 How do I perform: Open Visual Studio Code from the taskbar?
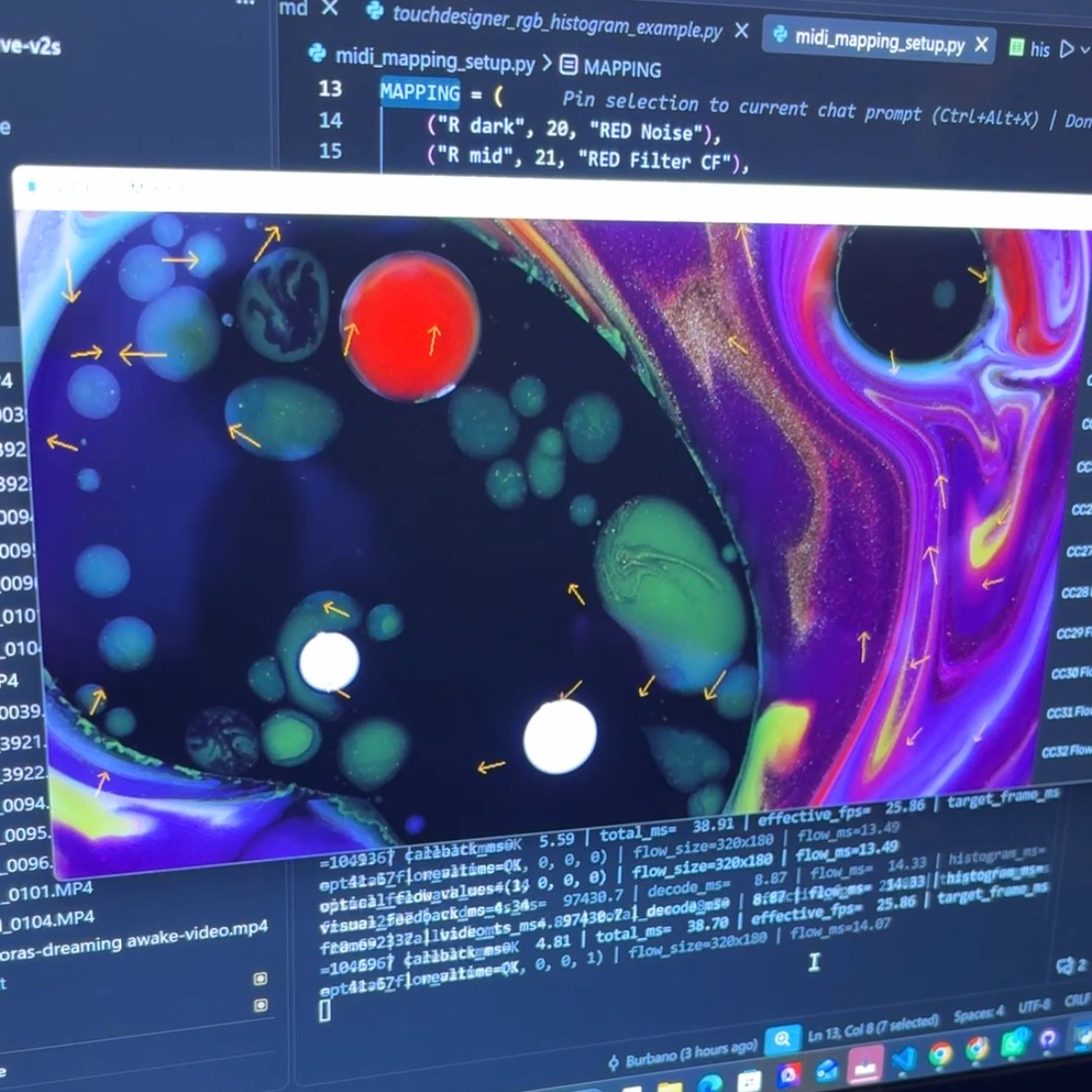tap(903, 1060)
